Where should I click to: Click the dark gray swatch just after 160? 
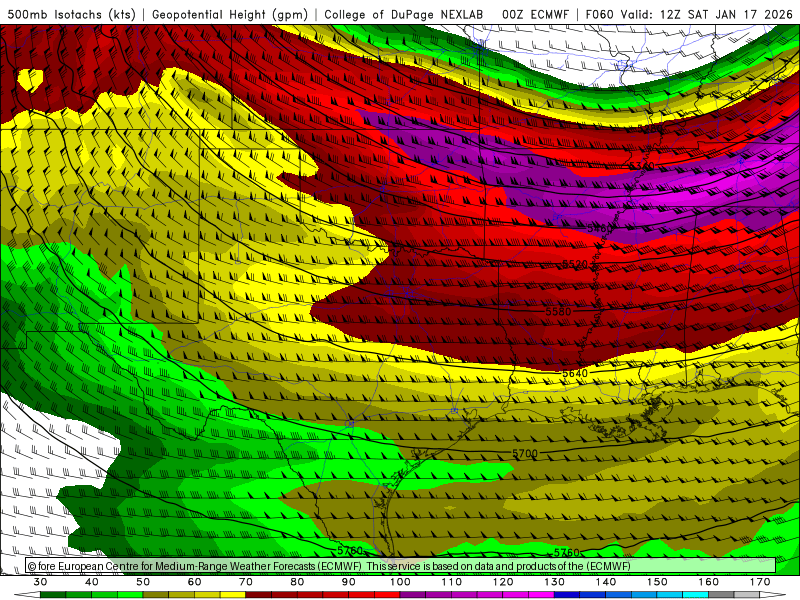(x=721, y=596)
